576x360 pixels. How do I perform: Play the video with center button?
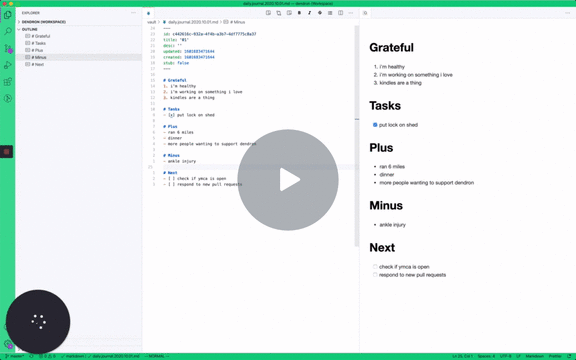pos(288,180)
